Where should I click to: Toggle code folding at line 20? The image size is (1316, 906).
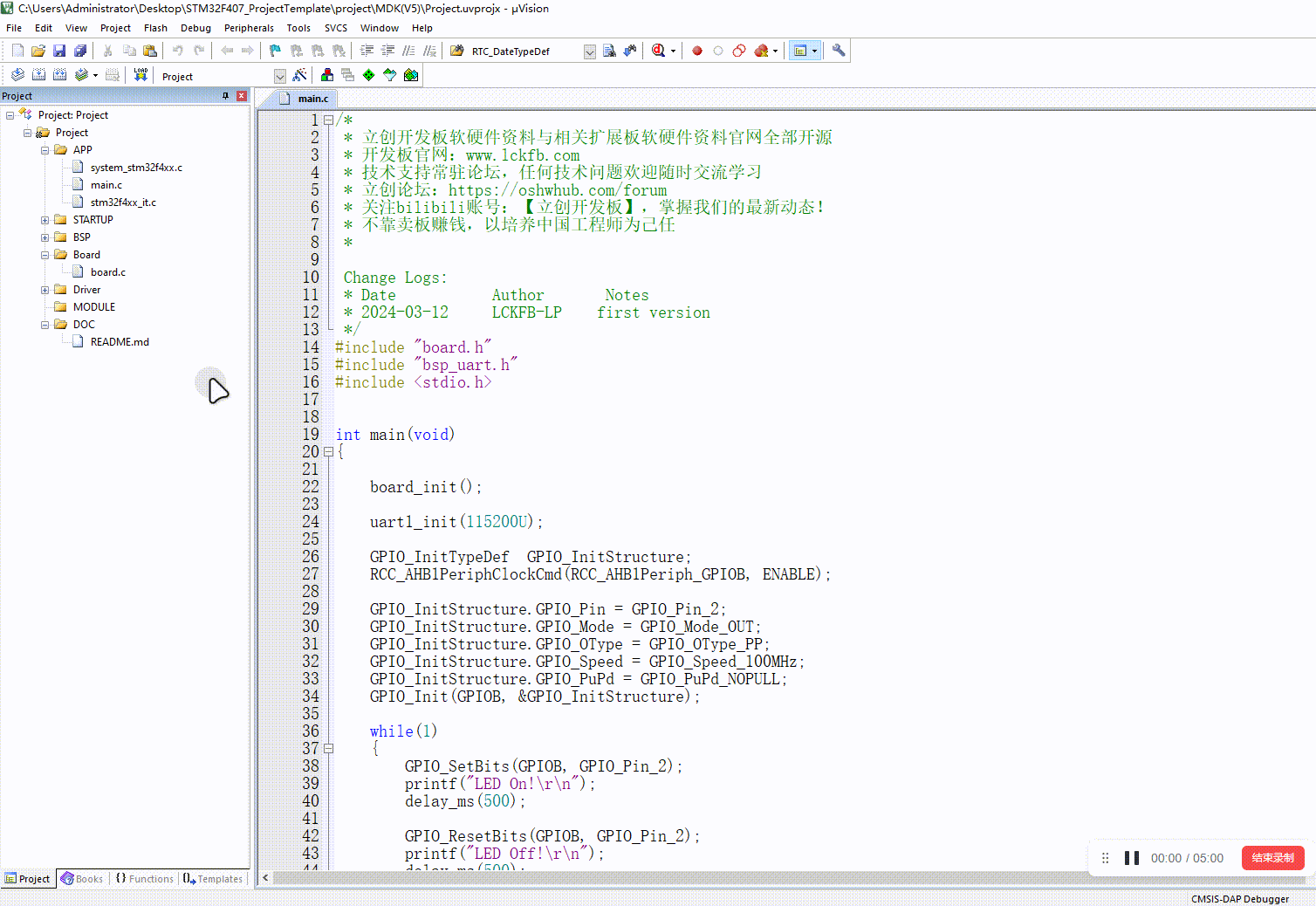coord(328,452)
